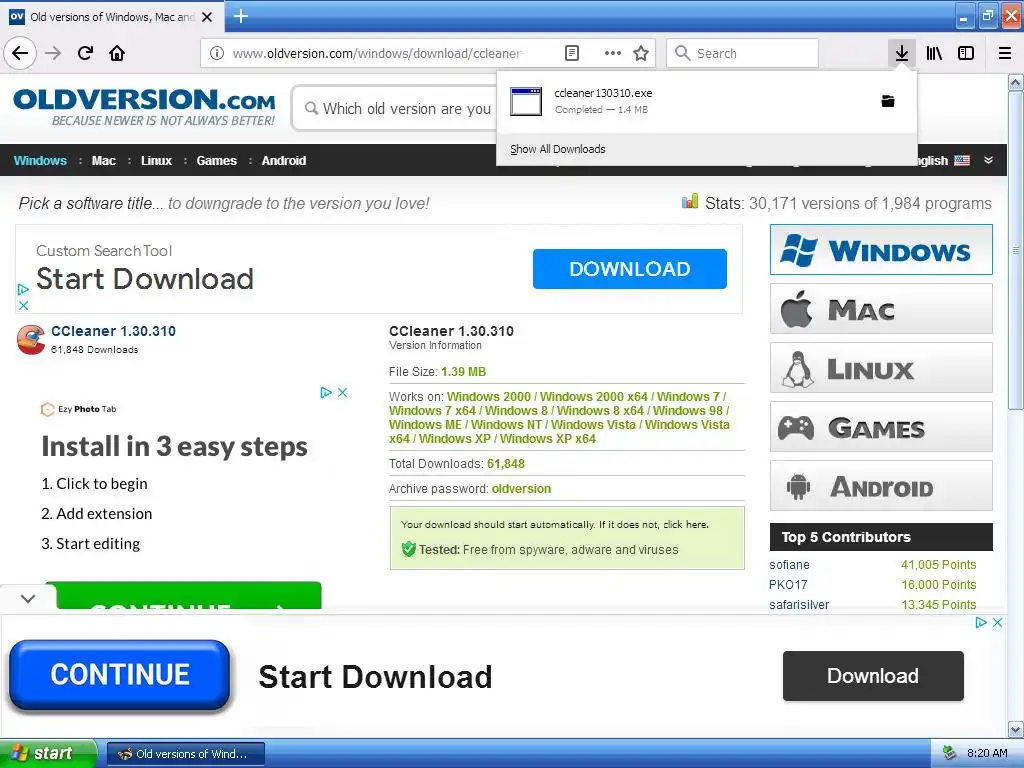Viewport: 1024px width, 768px height.
Task: Open contributor safarisilver profile
Action: pyautogui.click(x=799, y=605)
